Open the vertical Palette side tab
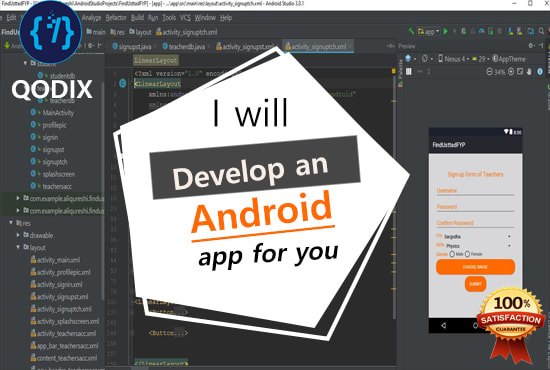Image resolution: width=550 pixels, height=370 pixels. coord(401,73)
